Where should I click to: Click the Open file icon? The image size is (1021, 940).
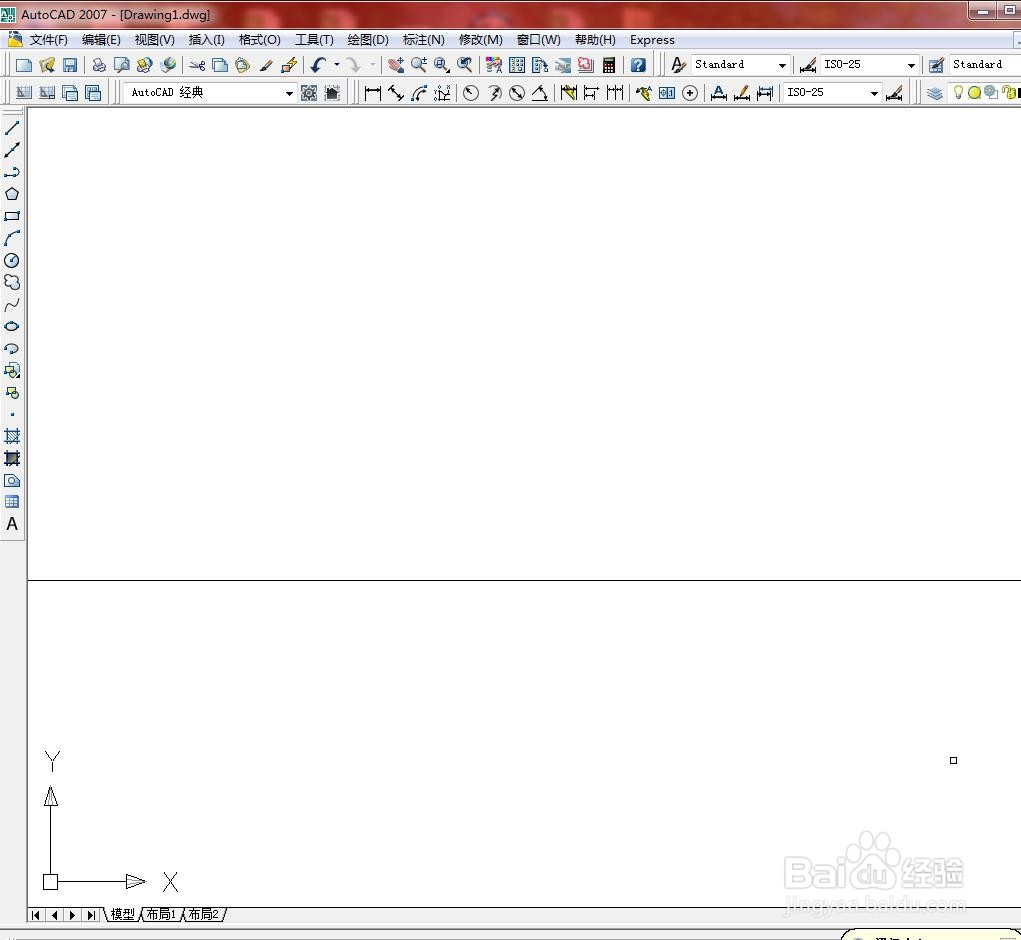click(47, 64)
